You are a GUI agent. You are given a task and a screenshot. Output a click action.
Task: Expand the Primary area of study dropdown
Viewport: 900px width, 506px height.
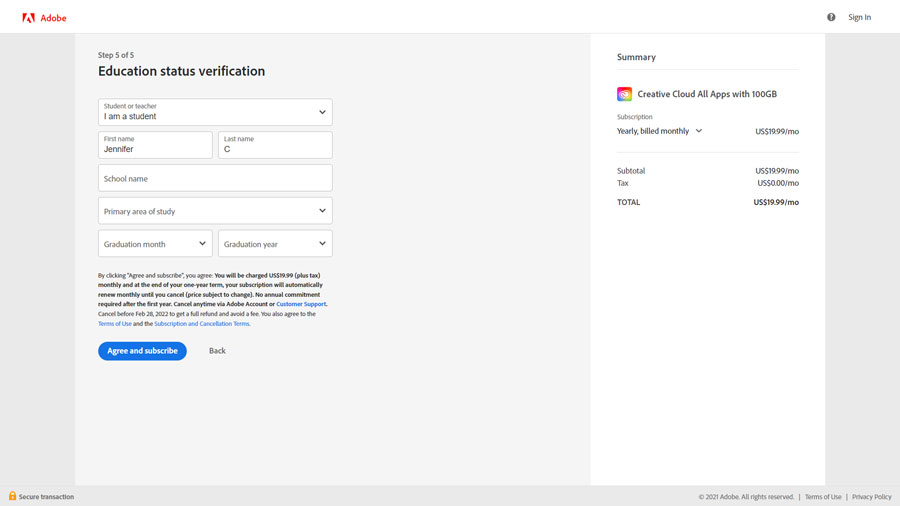(x=215, y=211)
